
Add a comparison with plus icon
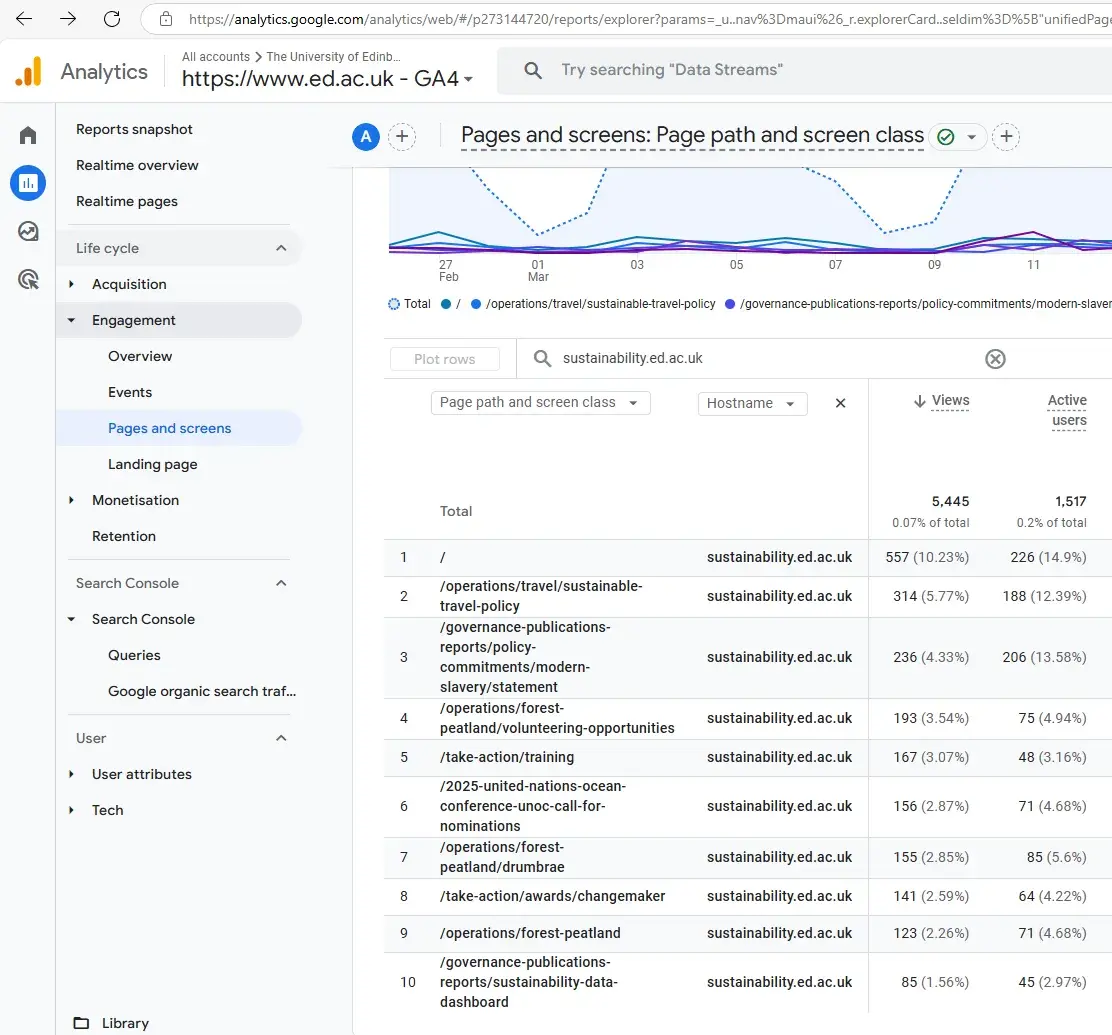pos(402,137)
